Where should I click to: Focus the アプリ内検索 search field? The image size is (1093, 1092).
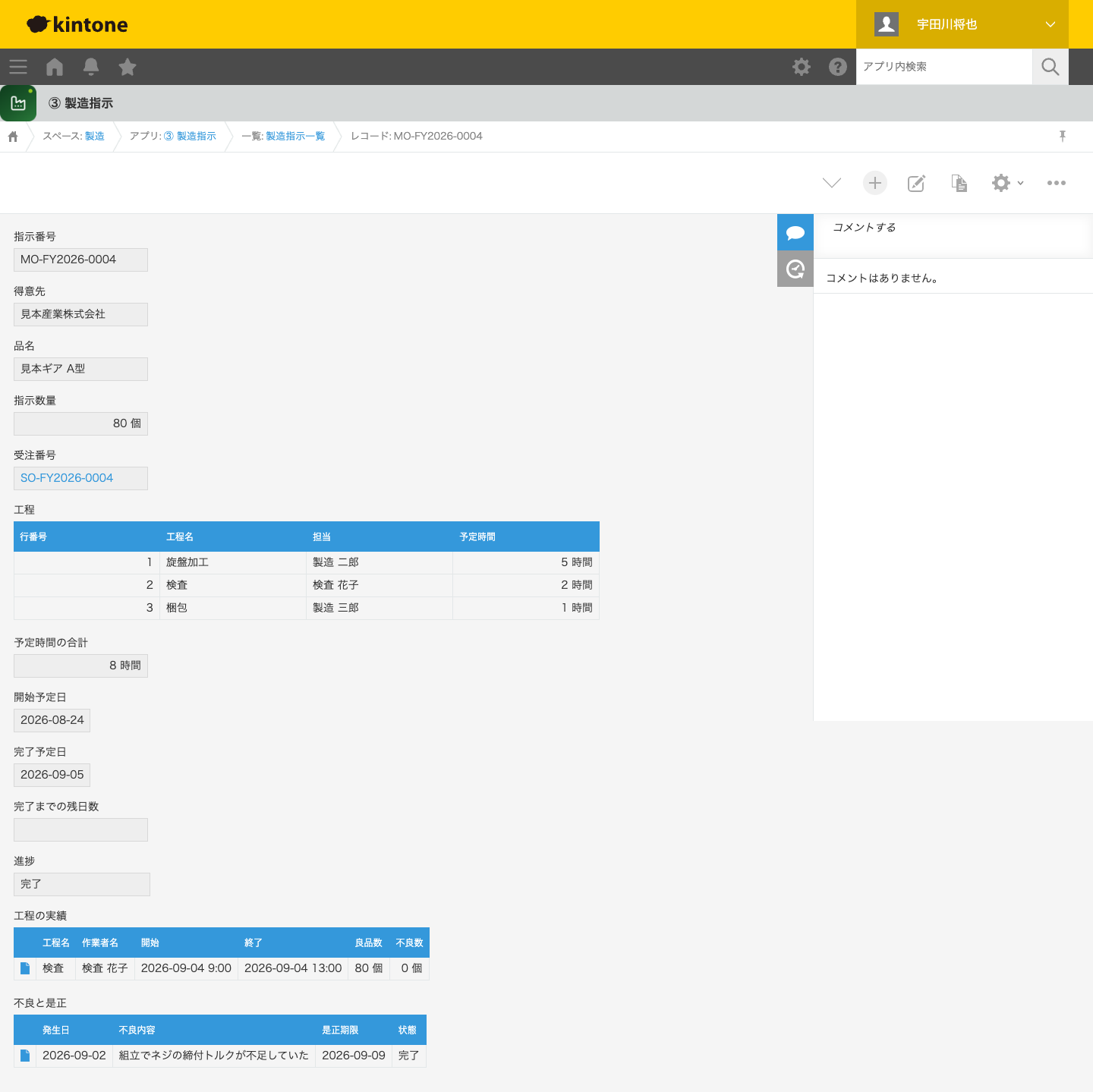click(x=944, y=67)
